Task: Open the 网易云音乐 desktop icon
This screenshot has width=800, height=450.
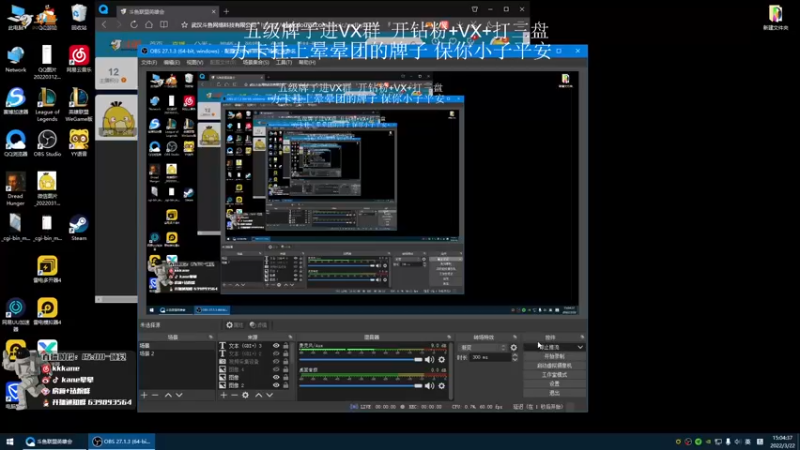Action: click(79, 59)
